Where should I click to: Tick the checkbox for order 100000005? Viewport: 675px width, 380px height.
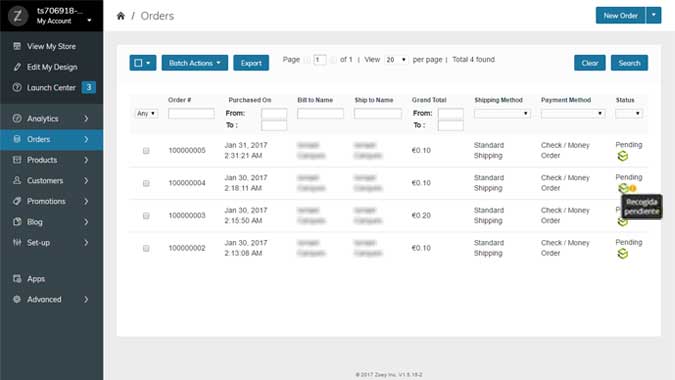pos(146,151)
